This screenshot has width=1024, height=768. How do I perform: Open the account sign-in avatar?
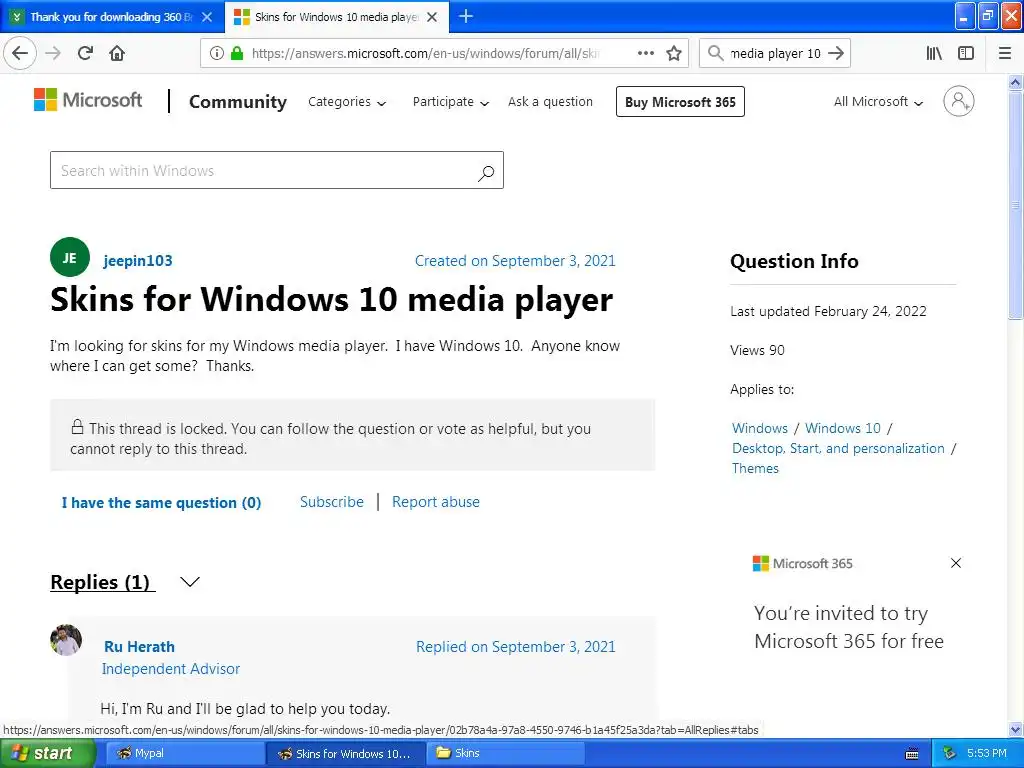[959, 101]
